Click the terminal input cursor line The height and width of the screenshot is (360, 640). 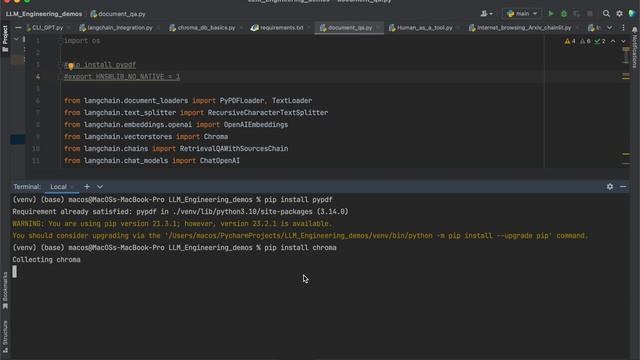point(15,271)
